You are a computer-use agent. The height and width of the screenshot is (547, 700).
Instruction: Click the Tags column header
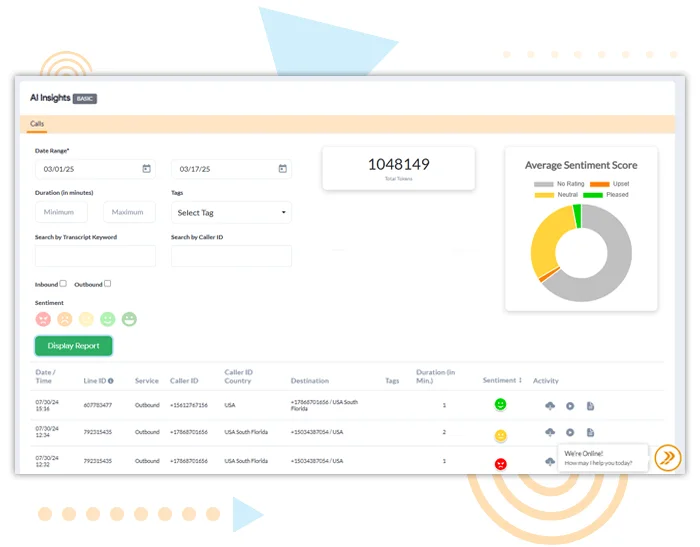[392, 381]
